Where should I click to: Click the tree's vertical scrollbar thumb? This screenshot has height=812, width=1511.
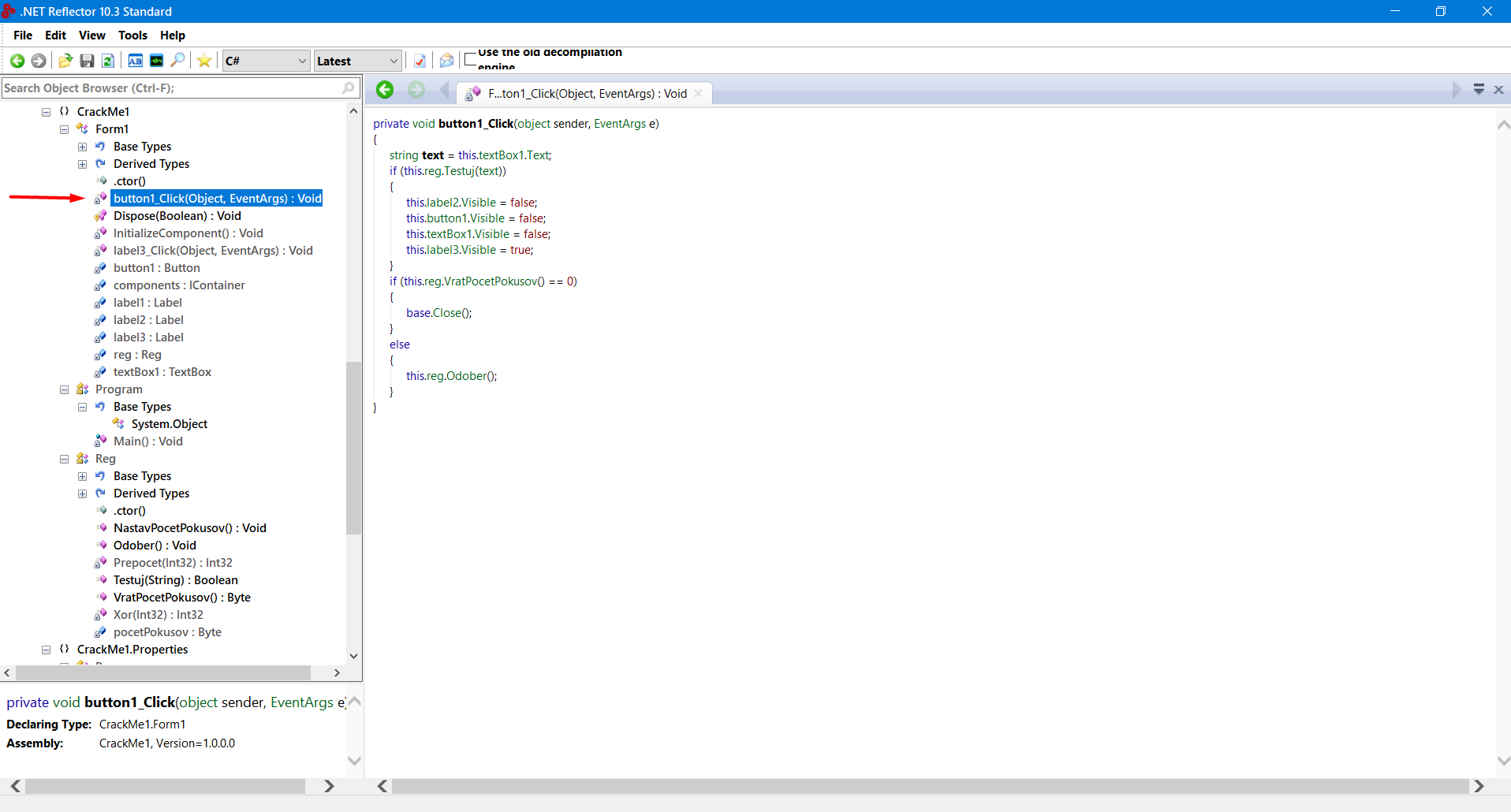pyautogui.click(x=353, y=448)
